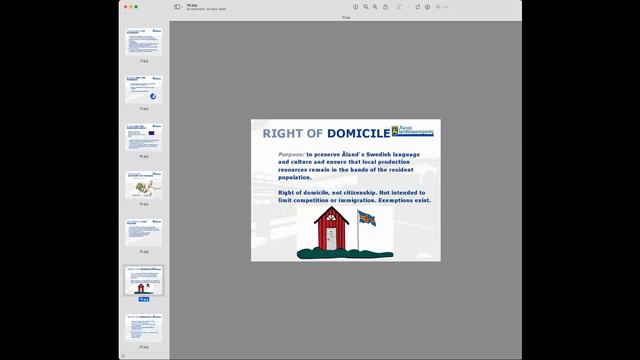Select the thumbnail with blue circle logo
Viewport: 640px width, 360px height.
(144, 89)
